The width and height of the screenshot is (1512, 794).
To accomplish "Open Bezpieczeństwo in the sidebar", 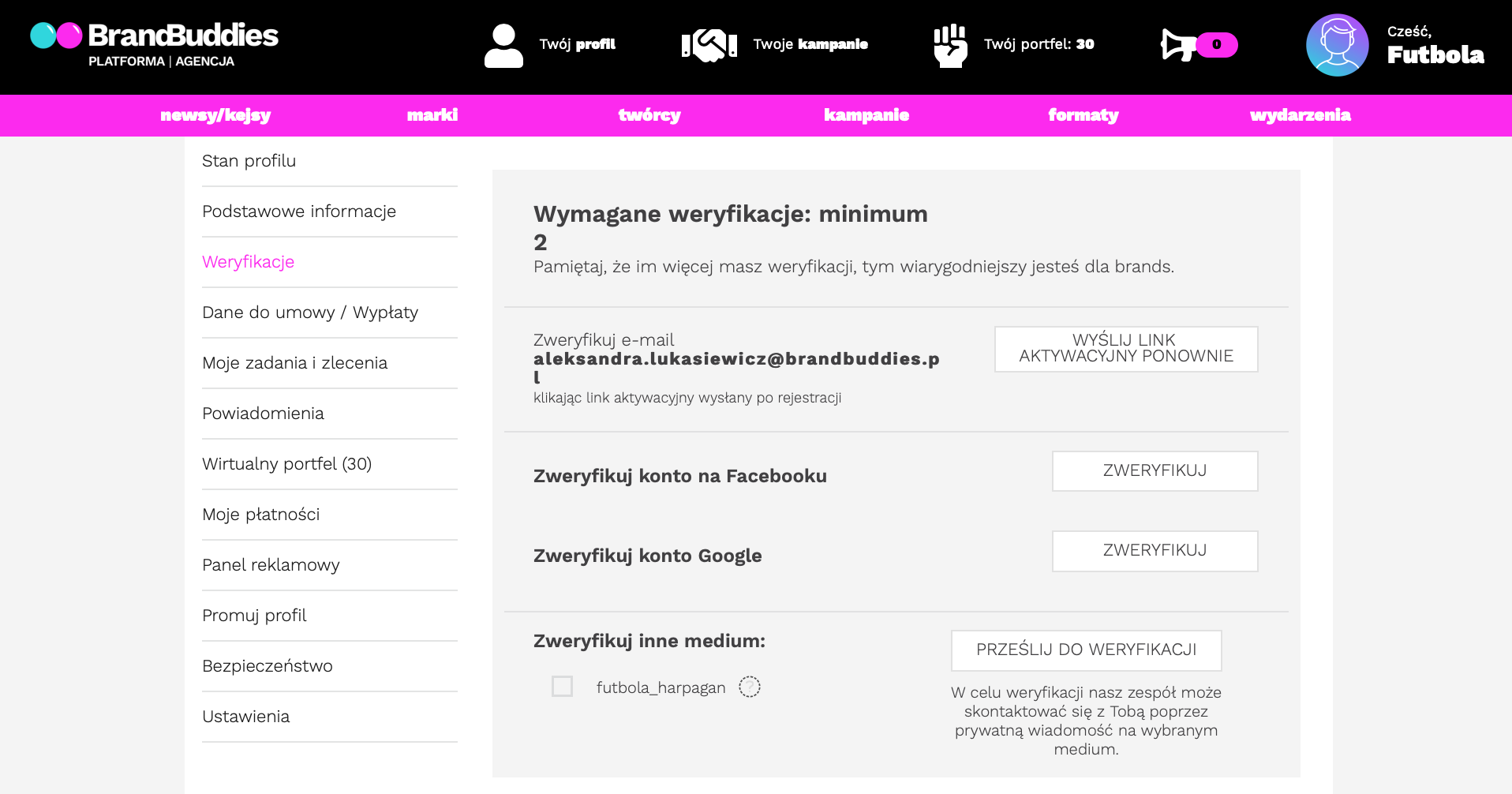I will pyautogui.click(x=267, y=666).
